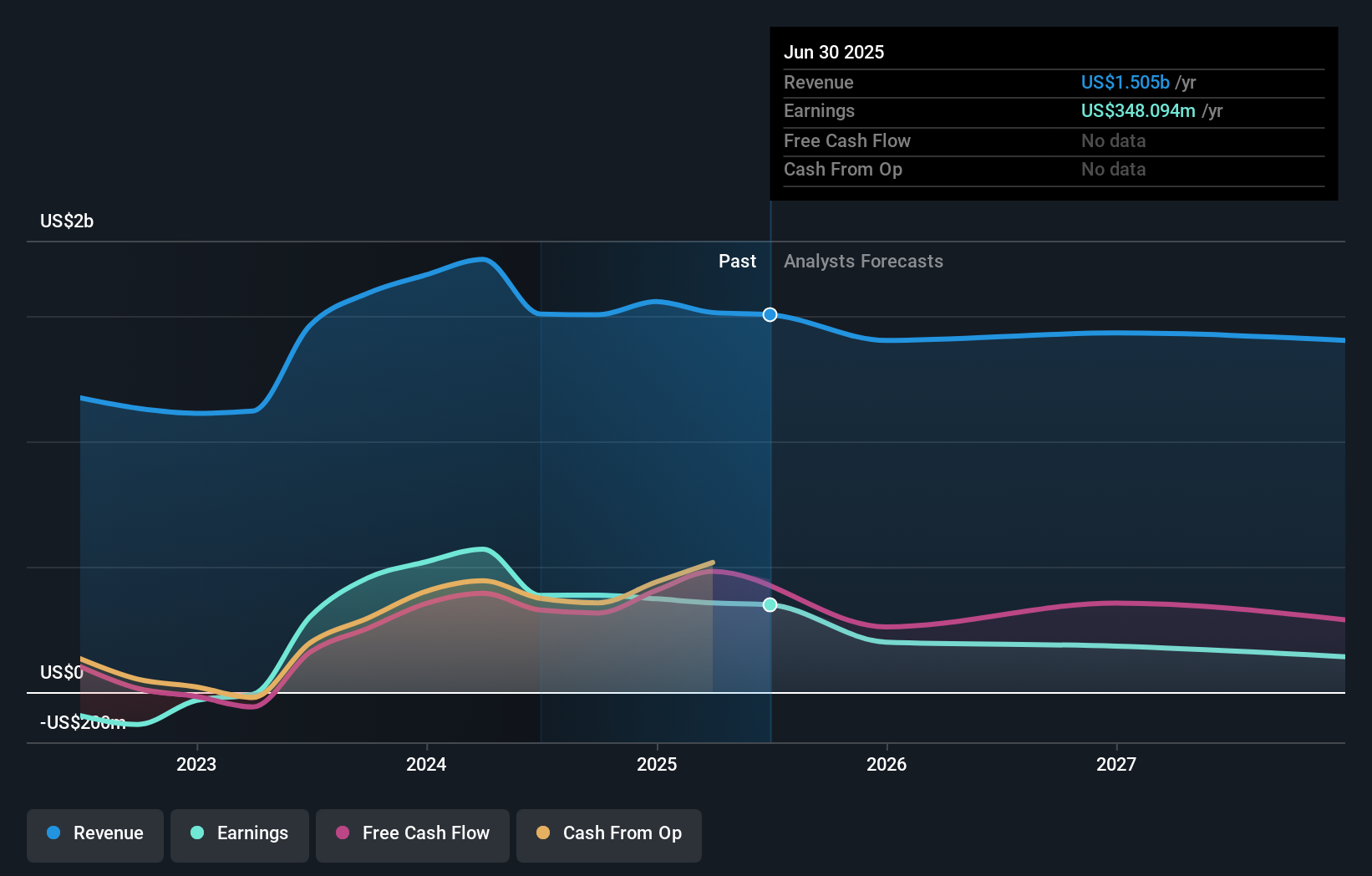Click the 'Cash From Op' row label in tooltip

click(x=843, y=169)
